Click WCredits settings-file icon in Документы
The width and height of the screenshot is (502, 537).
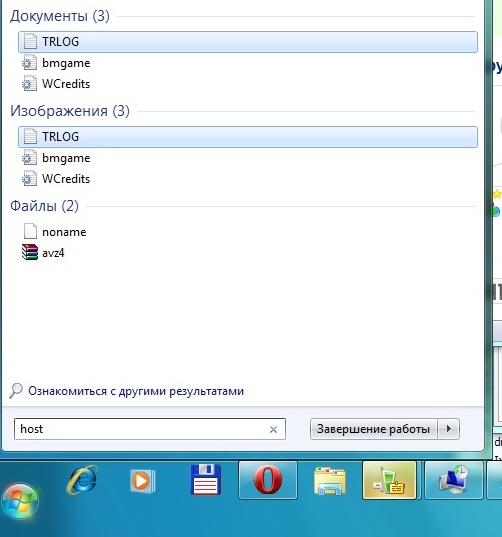[29, 84]
